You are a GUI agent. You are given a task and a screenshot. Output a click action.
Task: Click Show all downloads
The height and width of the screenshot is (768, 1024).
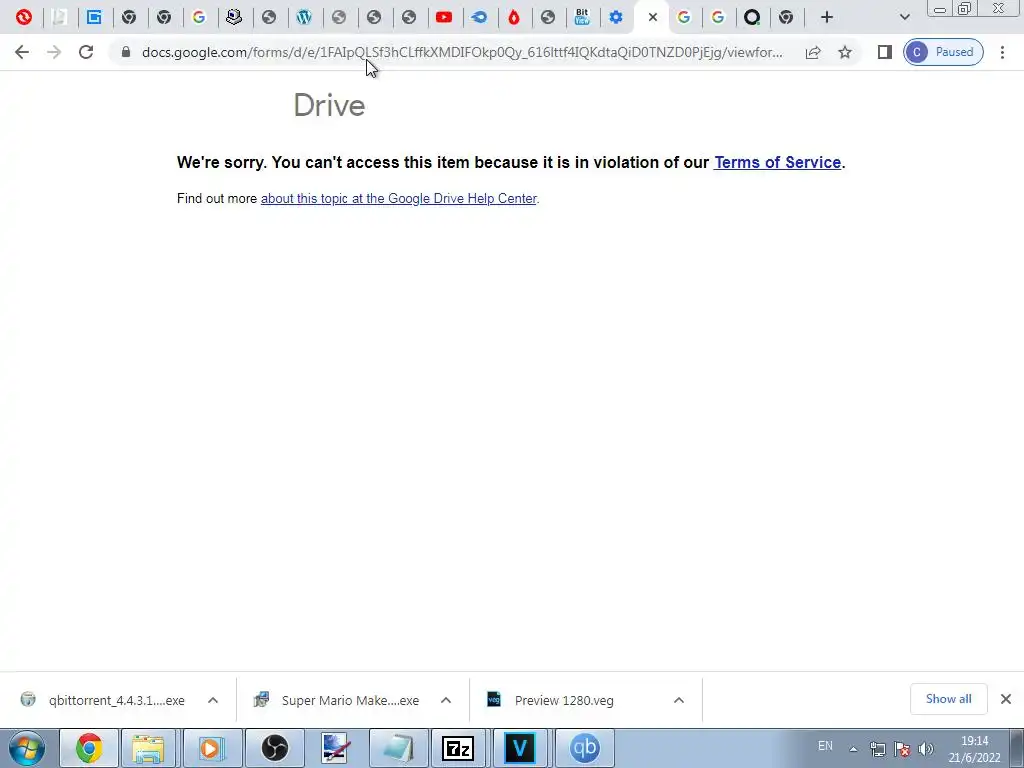click(948, 699)
